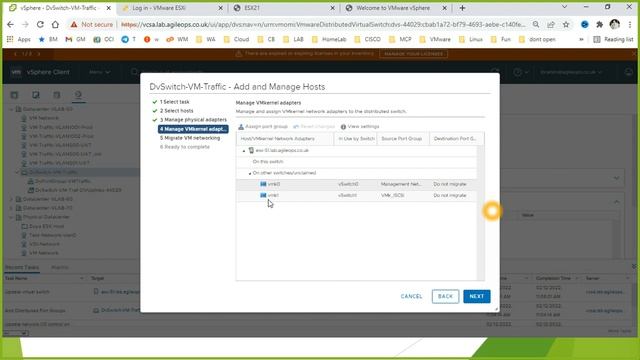This screenshot has height=360, width=640.
Task: Collapse Physical Datacenter in the background tree
Action: pyautogui.click(x=12, y=217)
